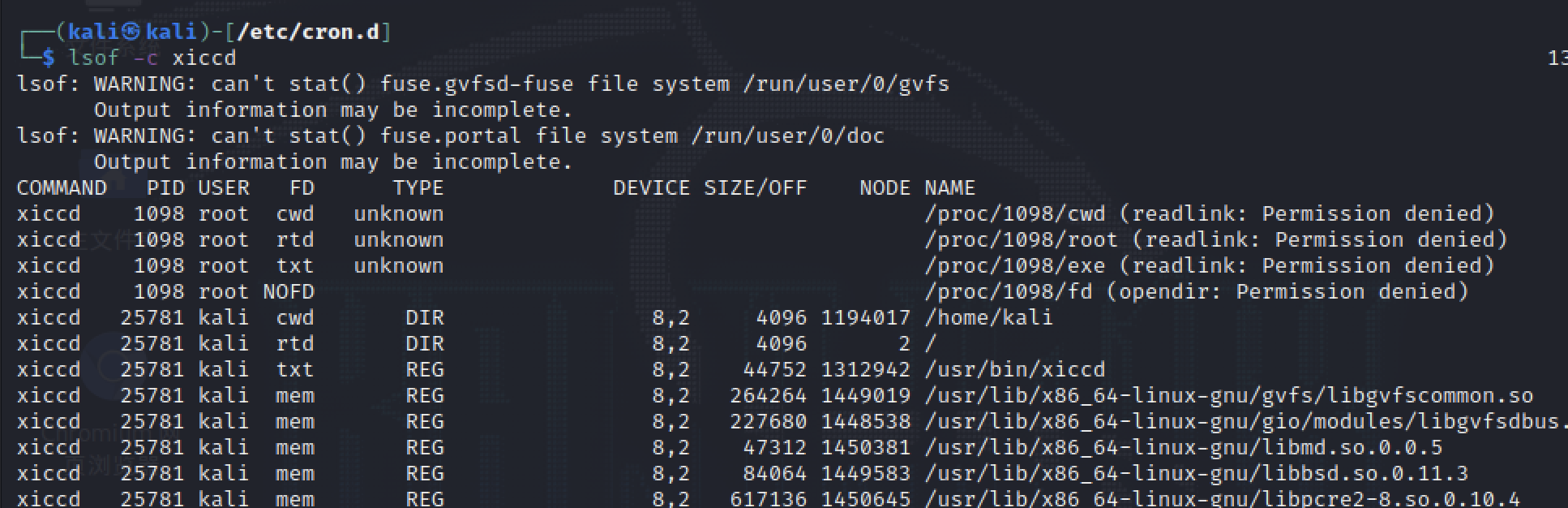
Task: Click the /proc/1098/cwd path entry
Action: (1014, 213)
